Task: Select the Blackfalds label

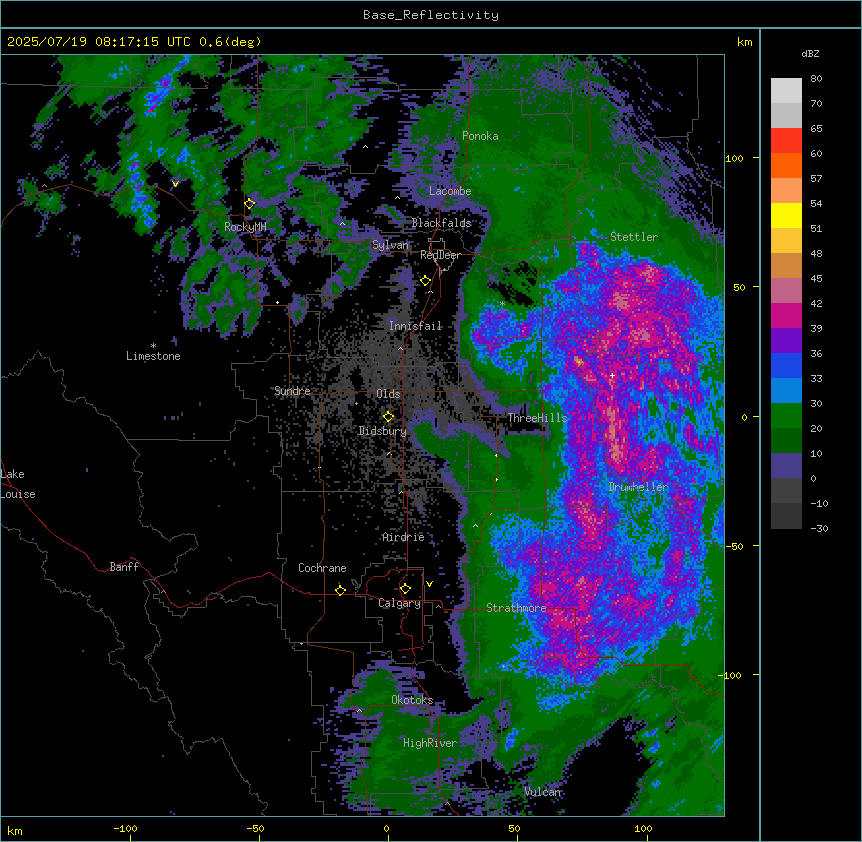Action: click(441, 223)
